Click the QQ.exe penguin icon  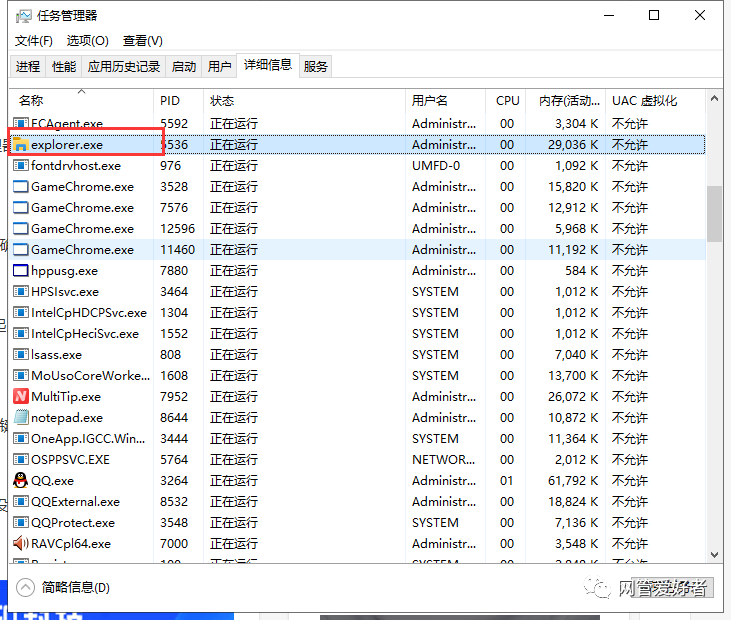pos(20,481)
